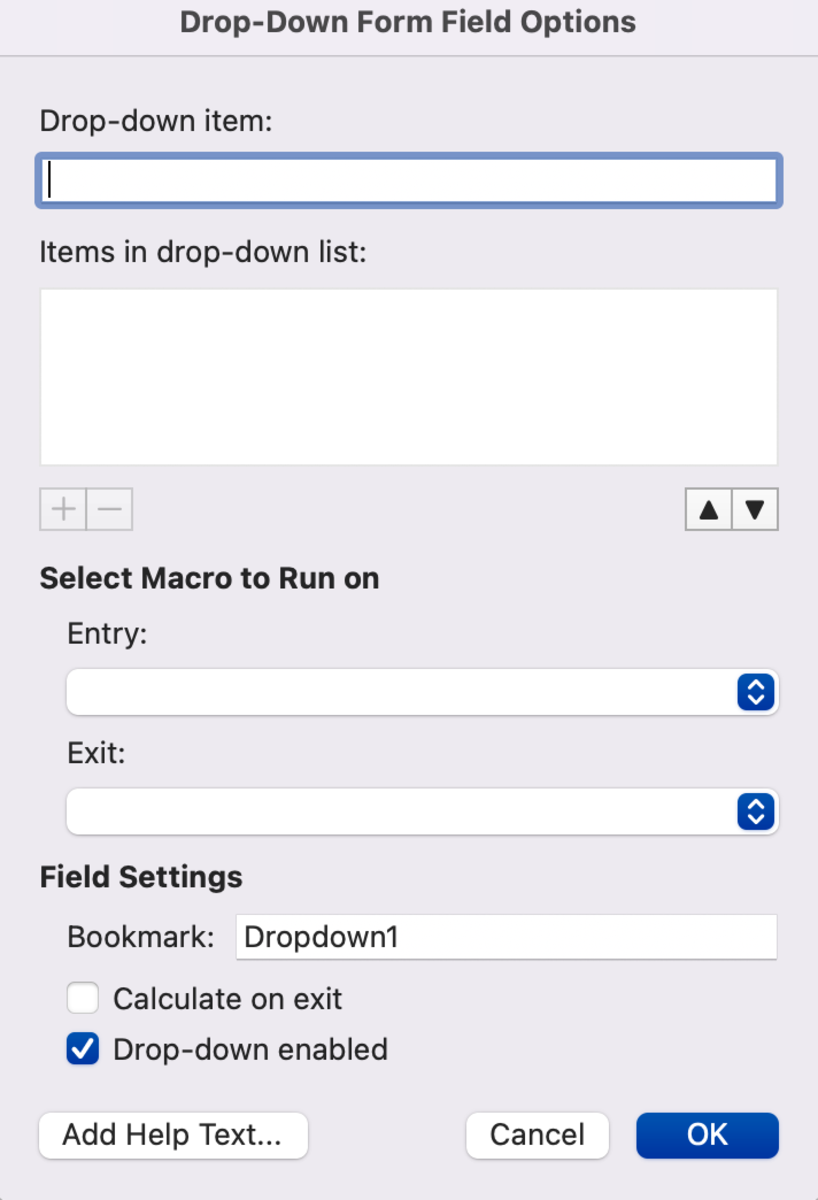Click the Exit macro stepper arrows
Image resolution: width=818 pixels, height=1200 pixels.
[x=757, y=812]
